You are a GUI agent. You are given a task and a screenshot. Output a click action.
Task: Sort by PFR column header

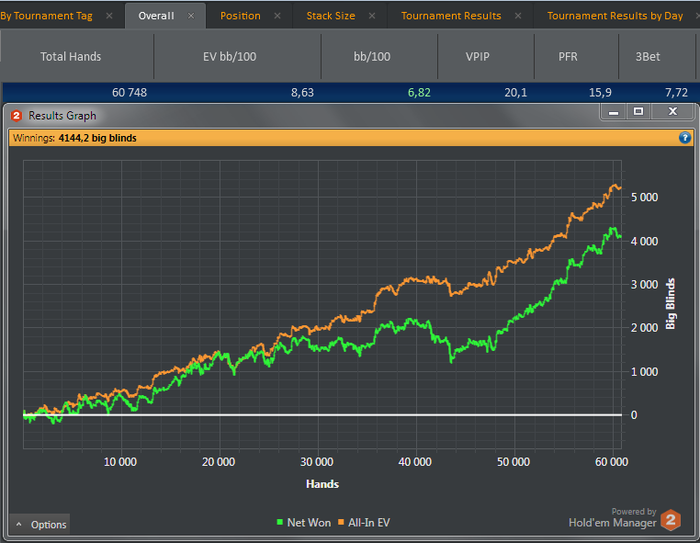[x=576, y=57]
